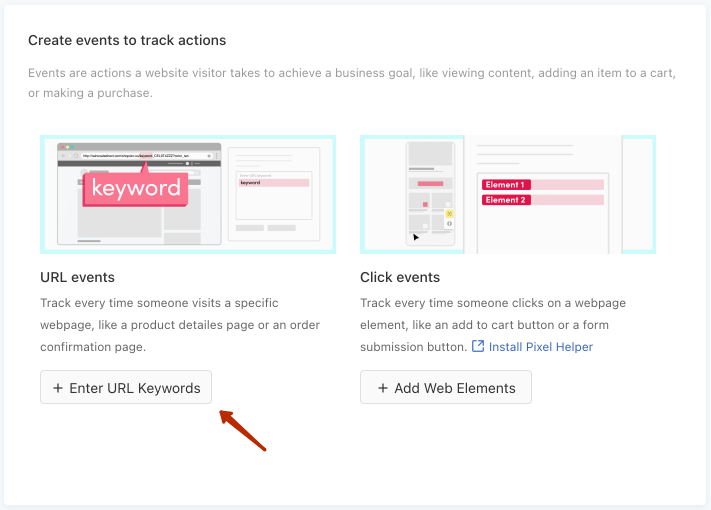Viewport: 711px width, 510px height.
Task: Click the Add Web Elements button
Action: pos(445,388)
